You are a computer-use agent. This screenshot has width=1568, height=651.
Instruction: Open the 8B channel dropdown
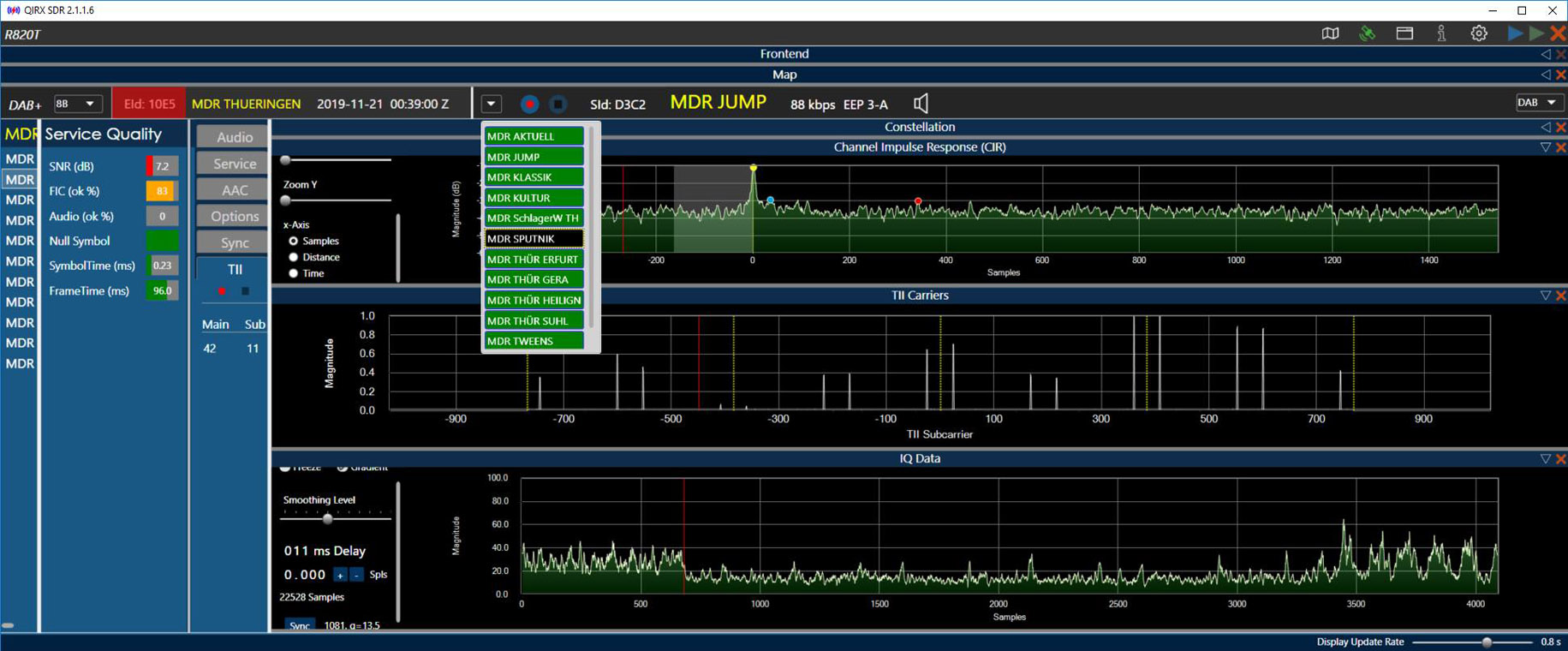pyautogui.click(x=77, y=104)
